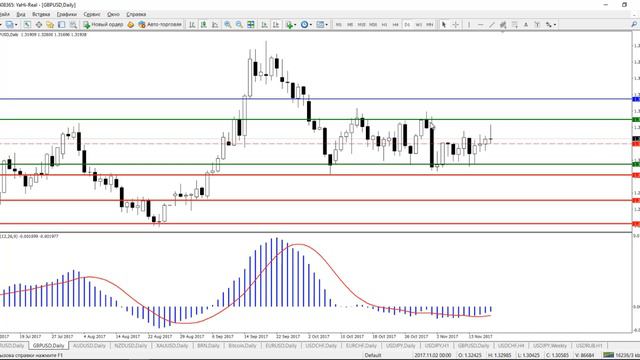Select the Fibonacci Retracement tool
The image size is (640, 360).
[514, 24]
